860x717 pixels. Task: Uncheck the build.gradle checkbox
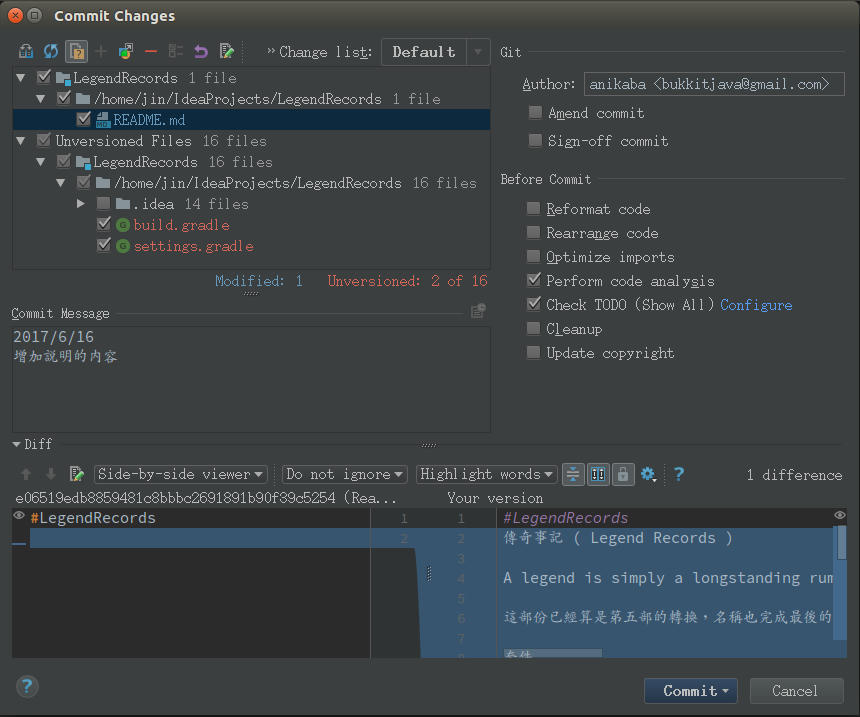[104, 224]
